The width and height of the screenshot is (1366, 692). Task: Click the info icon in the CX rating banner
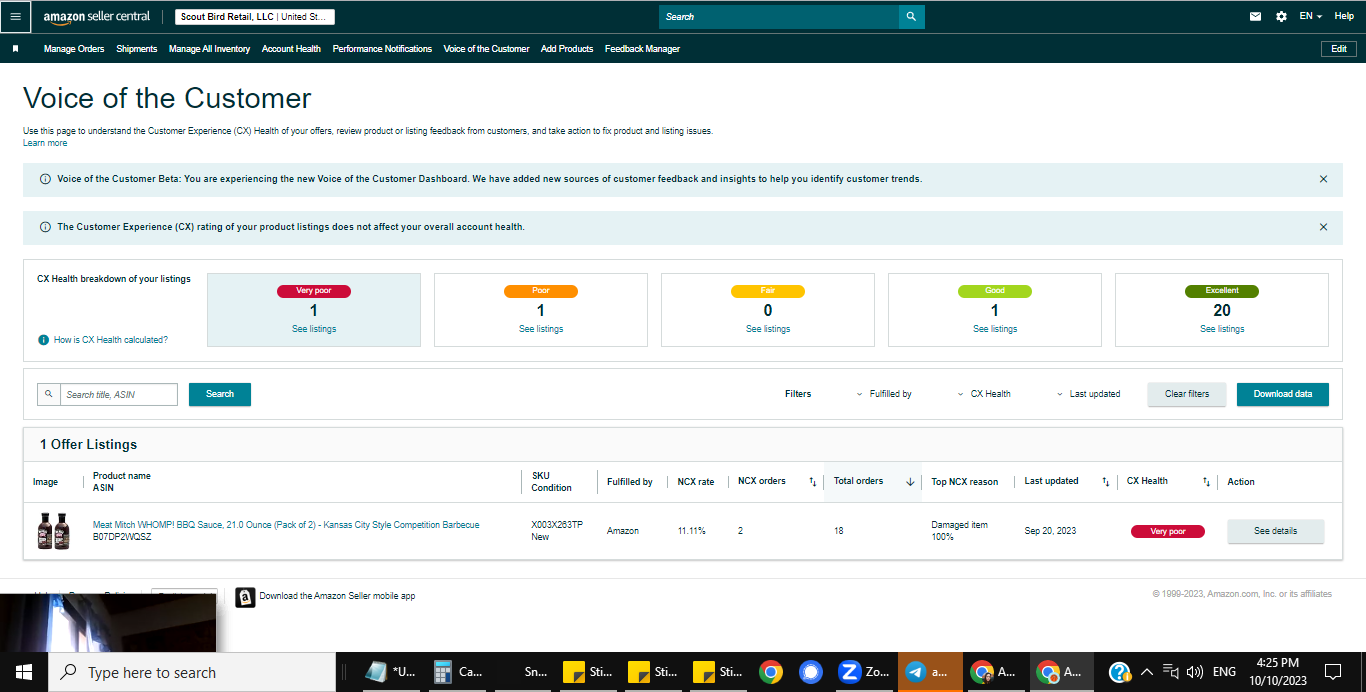(x=45, y=227)
